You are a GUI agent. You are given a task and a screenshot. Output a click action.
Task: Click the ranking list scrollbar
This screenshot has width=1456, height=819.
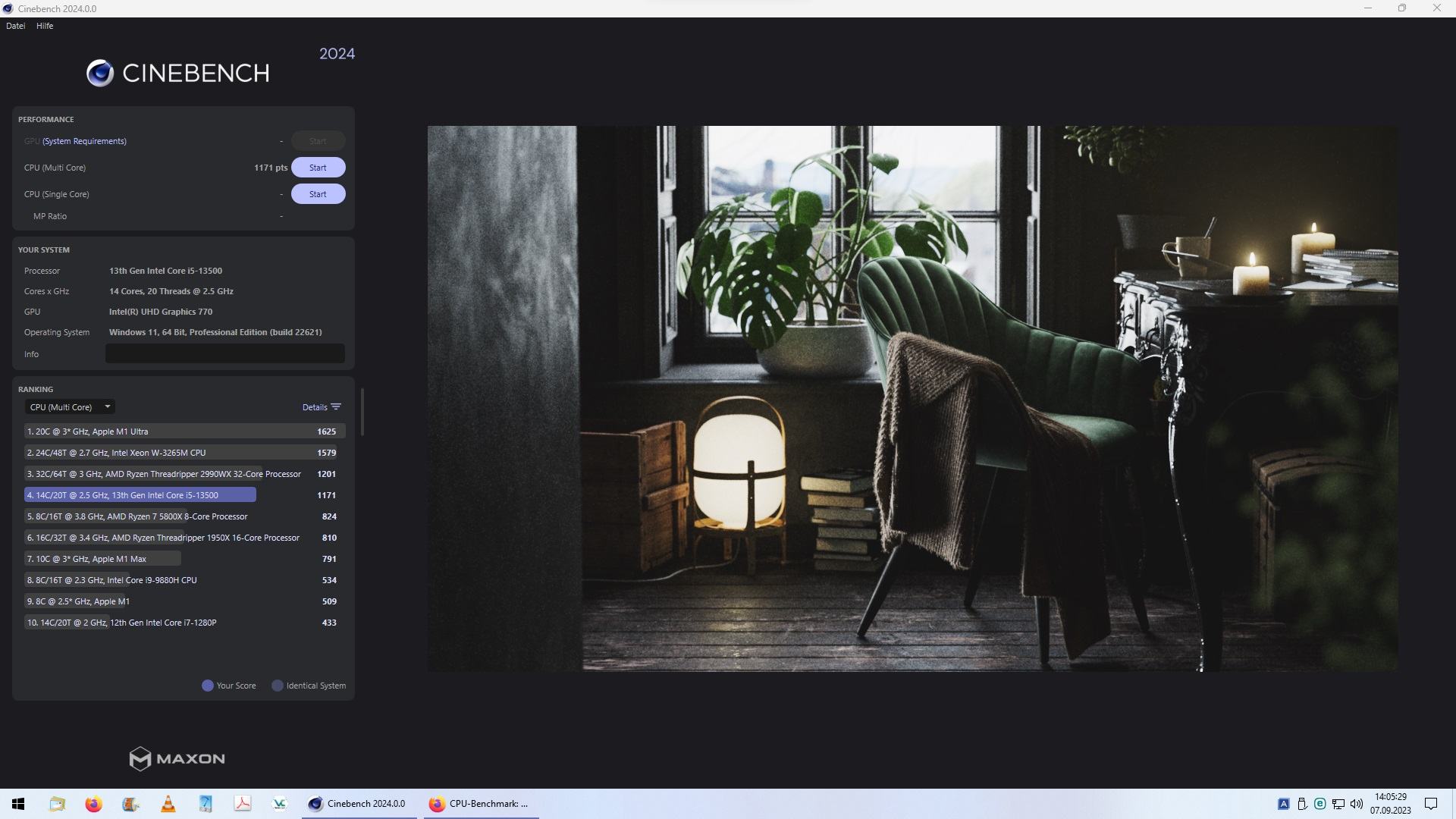tap(362, 412)
